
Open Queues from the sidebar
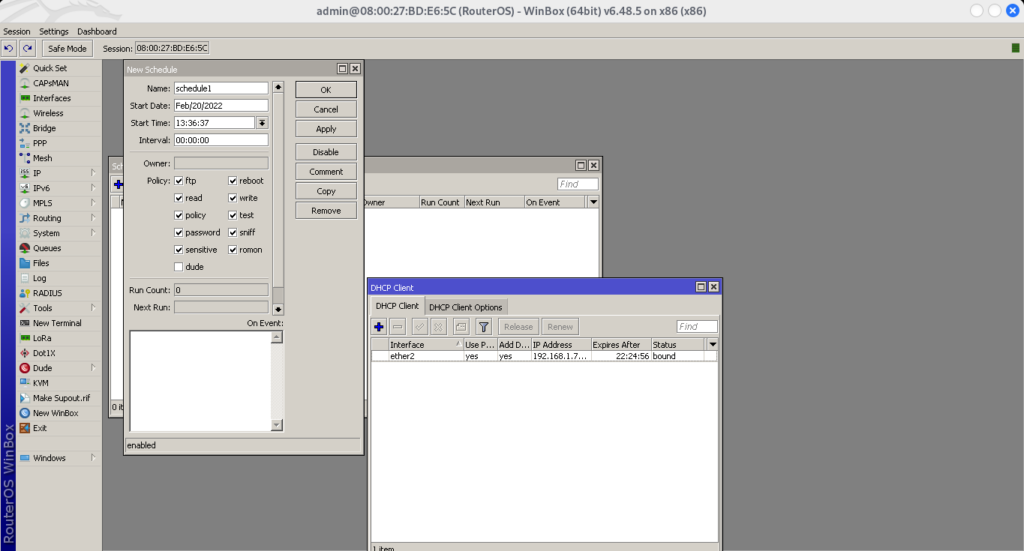[x=46, y=248]
